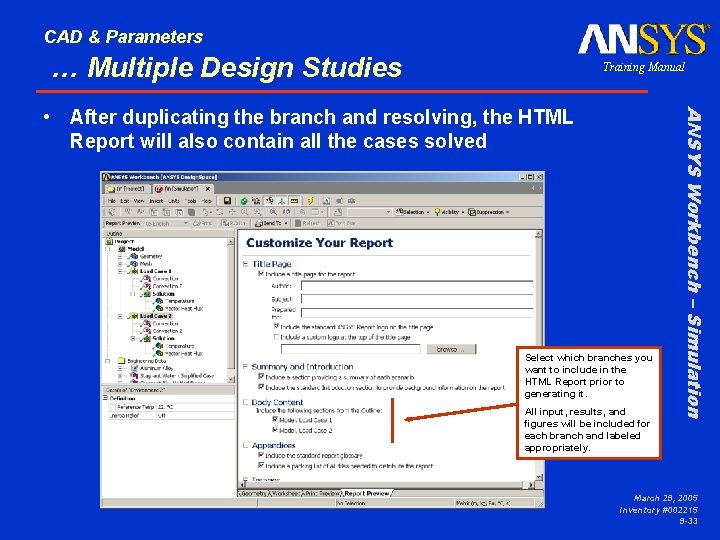Click the Geometry icon in the outline tree

[134, 256]
